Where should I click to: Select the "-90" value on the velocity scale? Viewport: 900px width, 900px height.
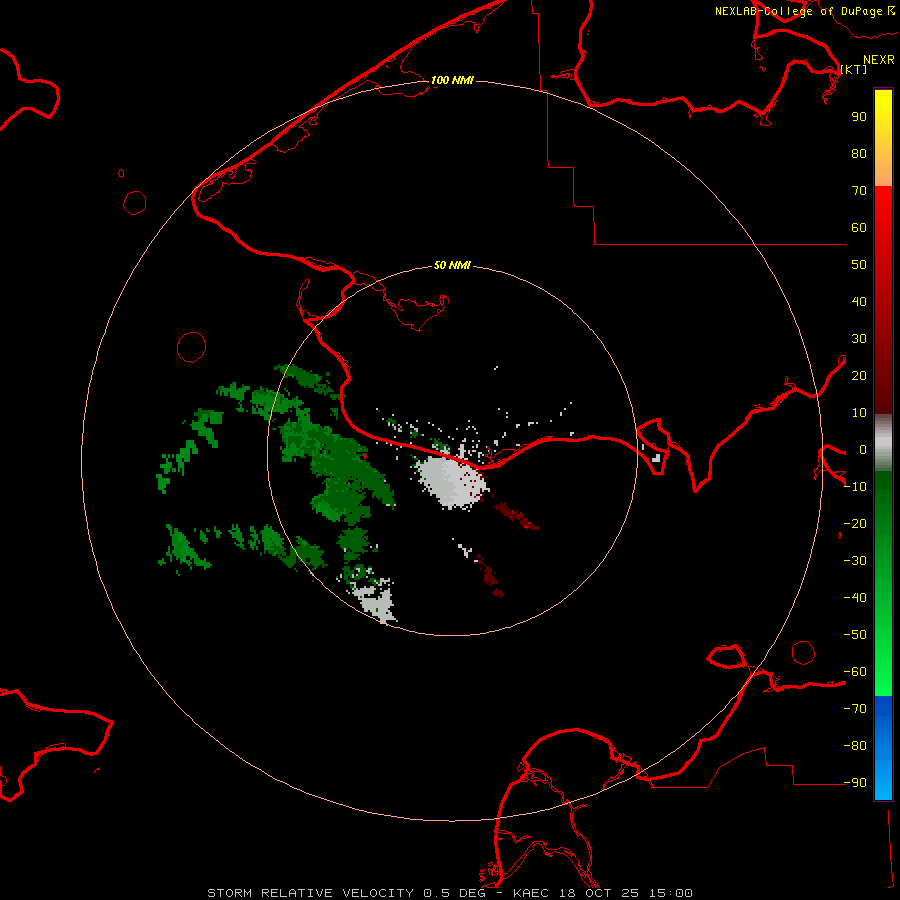point(855,782)
